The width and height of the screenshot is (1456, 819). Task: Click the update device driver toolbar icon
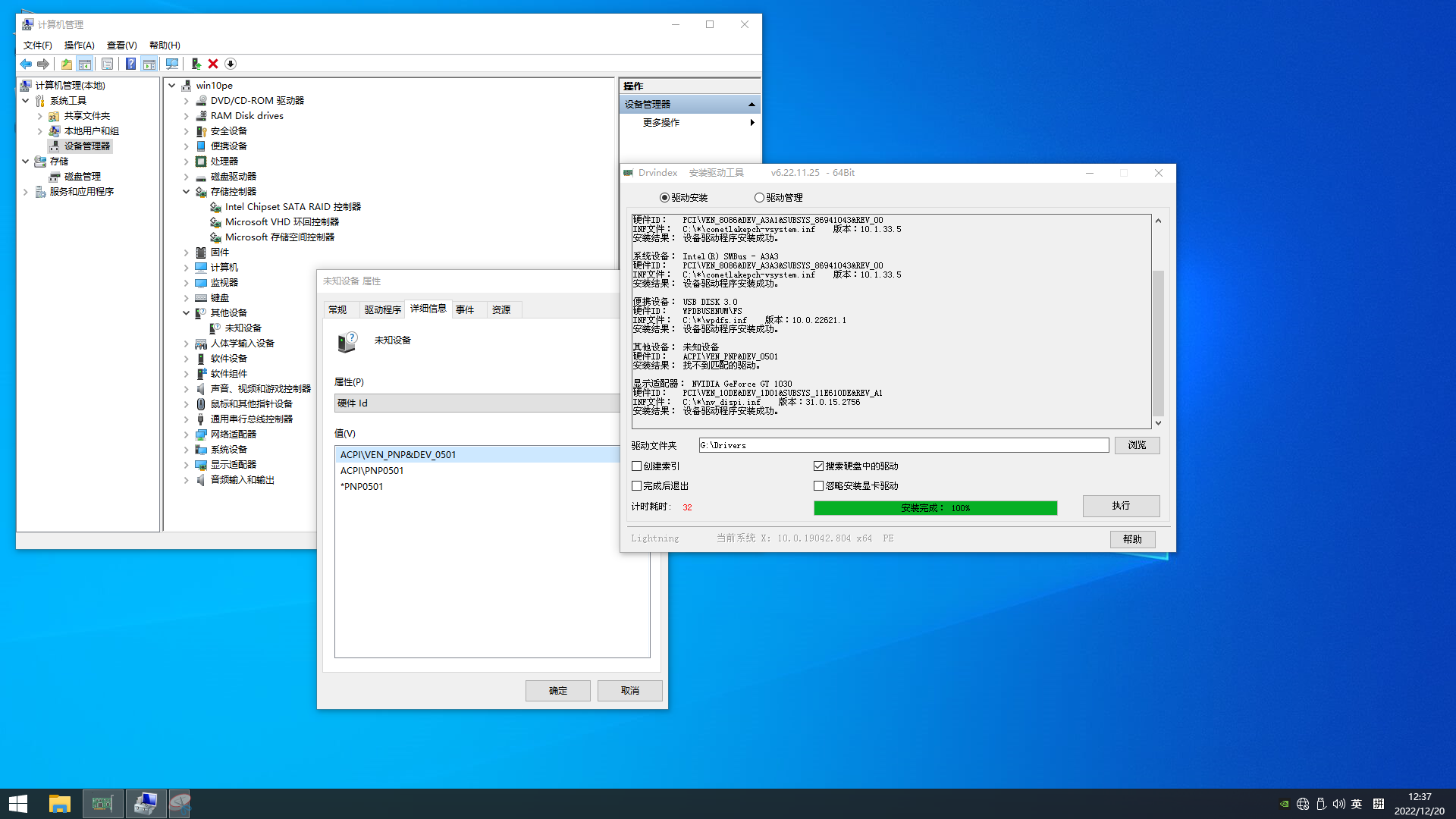tap(196, 64)
